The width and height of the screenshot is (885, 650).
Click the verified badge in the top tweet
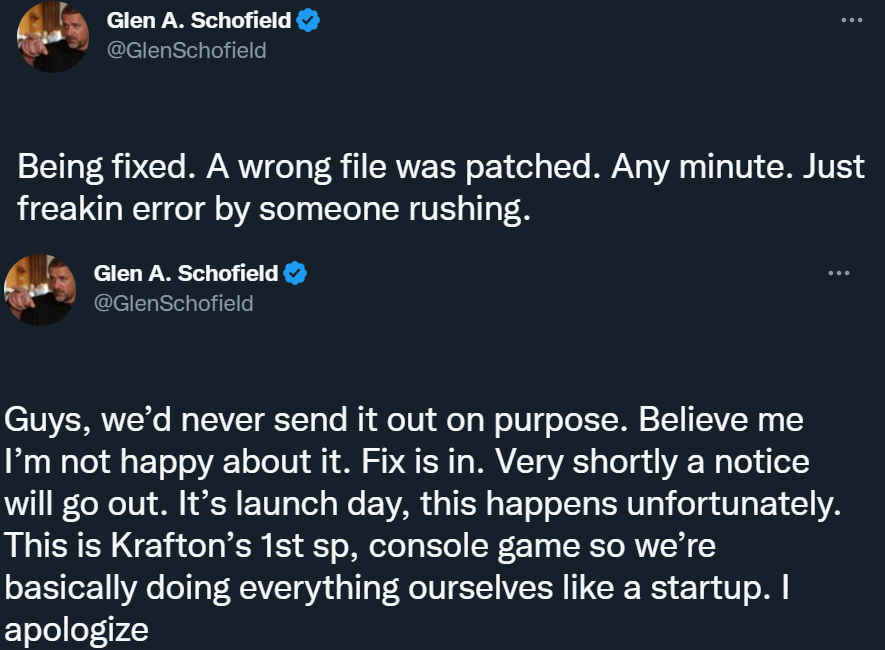point(309,21)
